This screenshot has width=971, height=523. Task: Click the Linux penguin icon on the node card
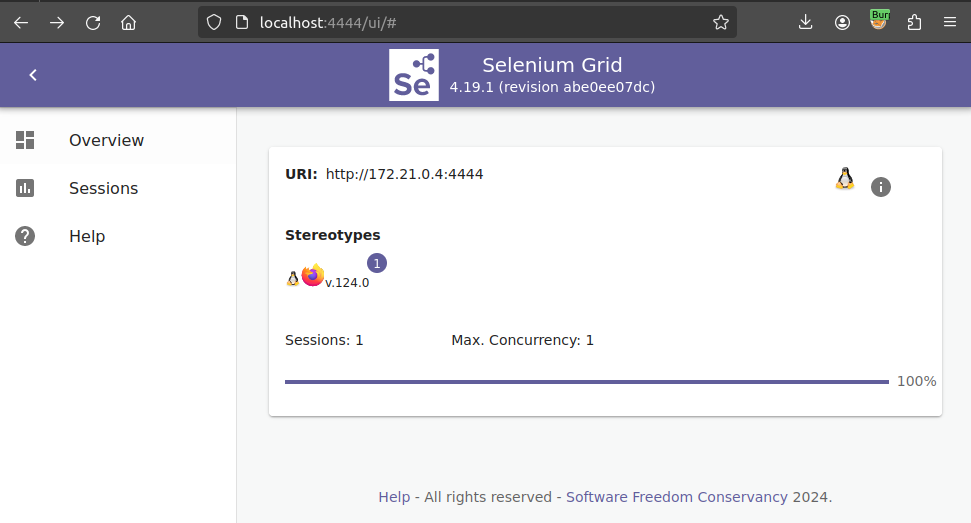point(845,179)
